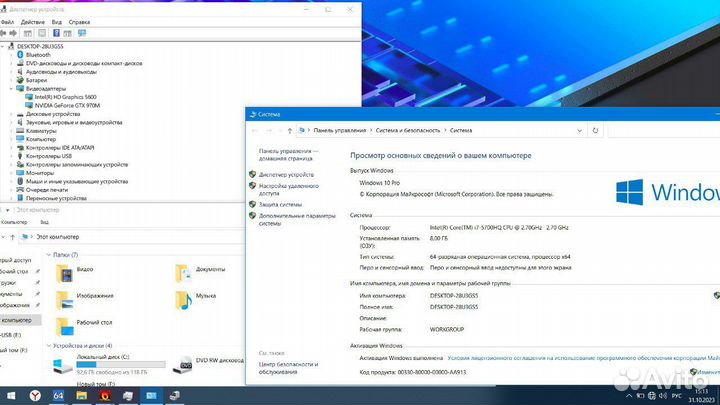Click Система и безопасность breadcrumb

pos(408,130)
